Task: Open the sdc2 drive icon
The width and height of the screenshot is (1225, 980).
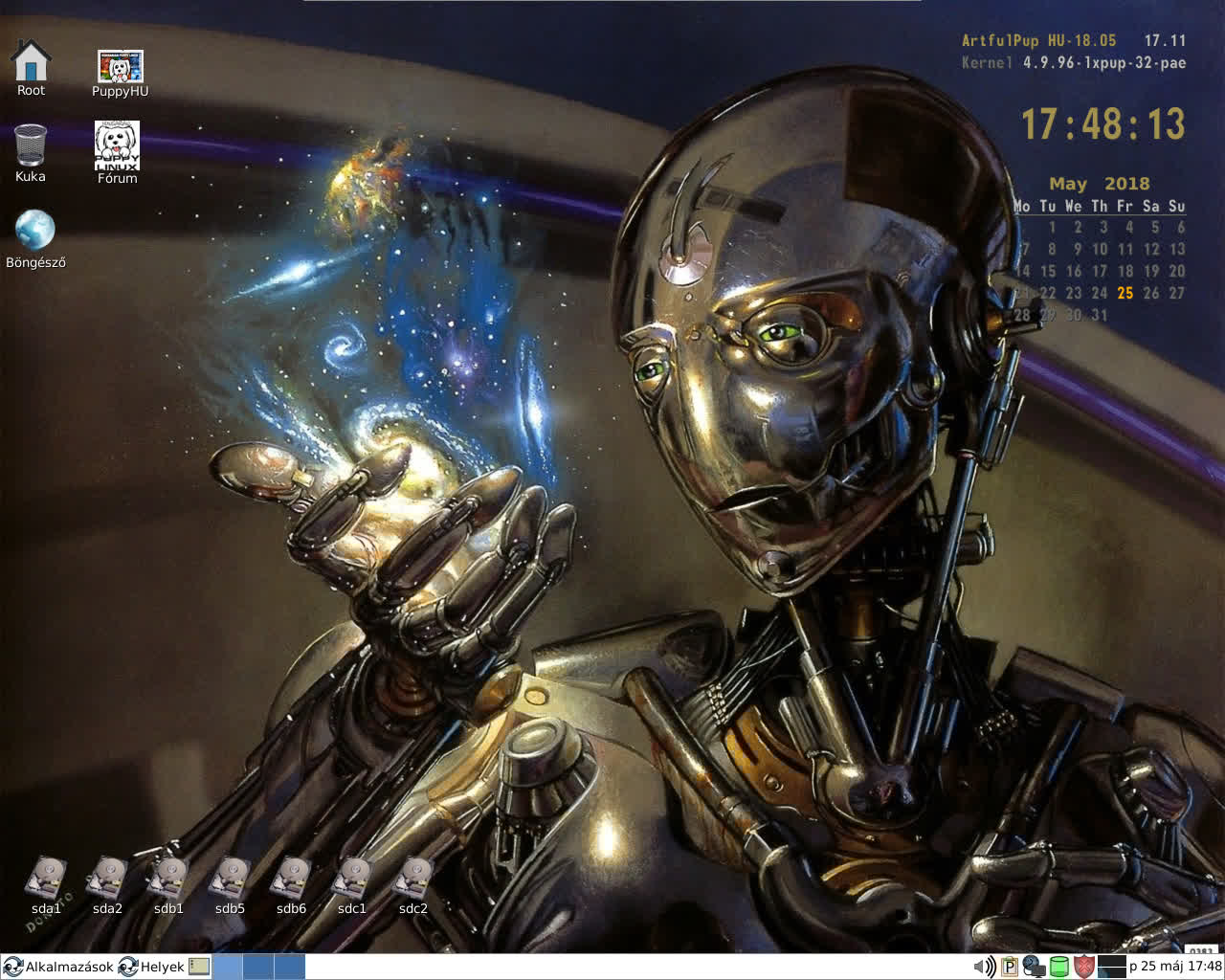Action: (x=413, y=886)
